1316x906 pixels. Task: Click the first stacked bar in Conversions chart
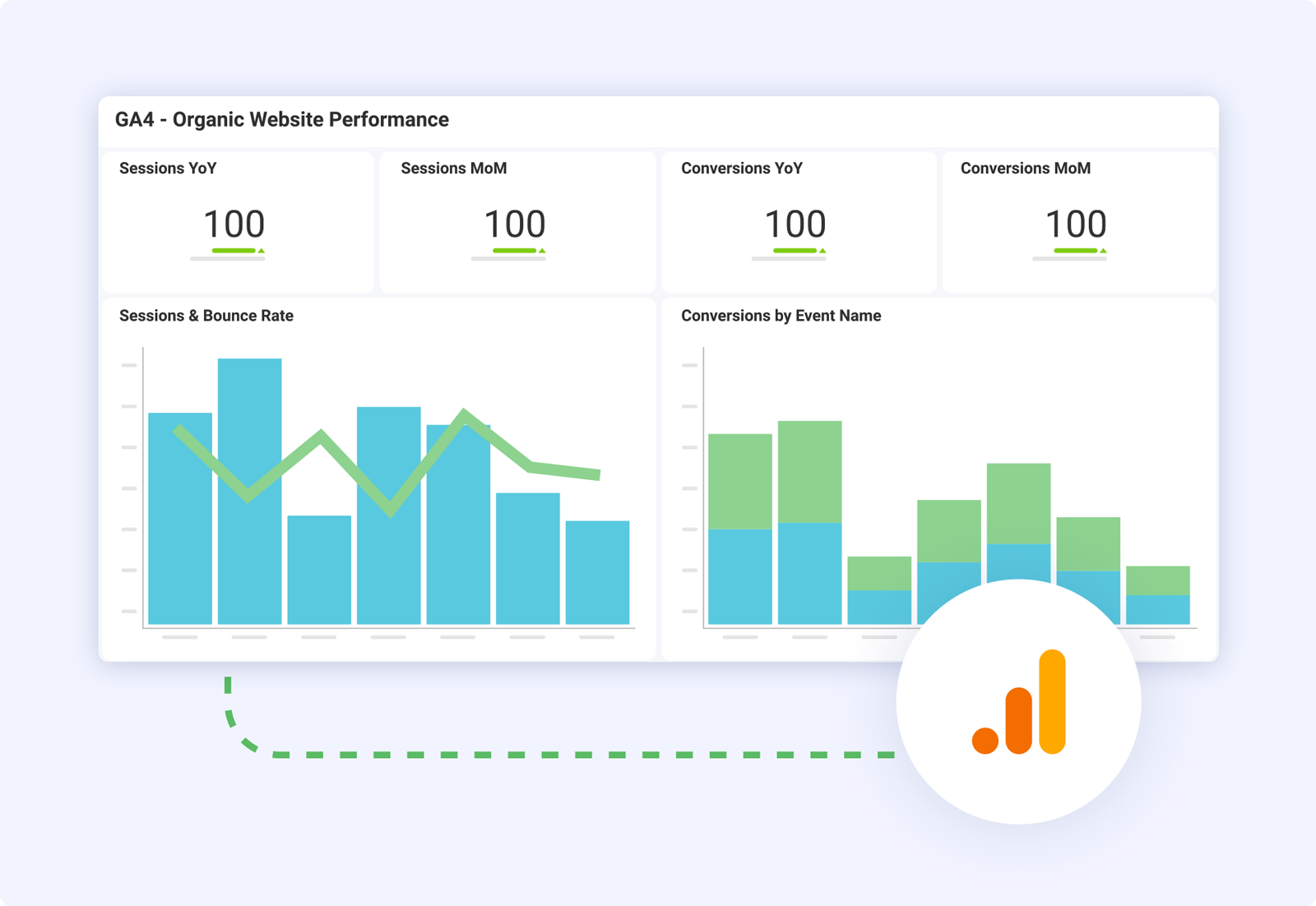click(740, 529)
